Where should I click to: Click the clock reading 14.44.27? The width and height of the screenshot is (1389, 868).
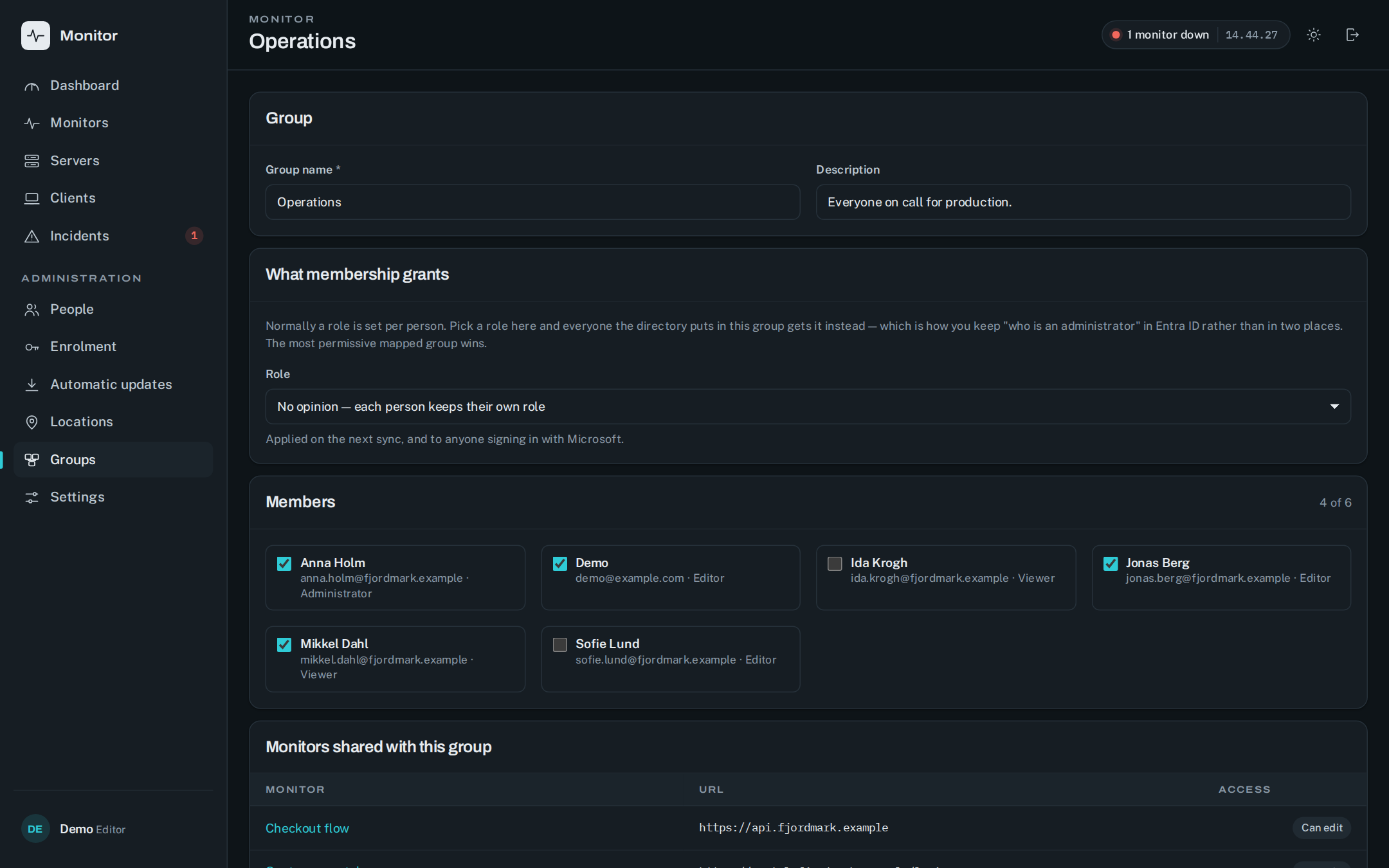click(1251, 35)
